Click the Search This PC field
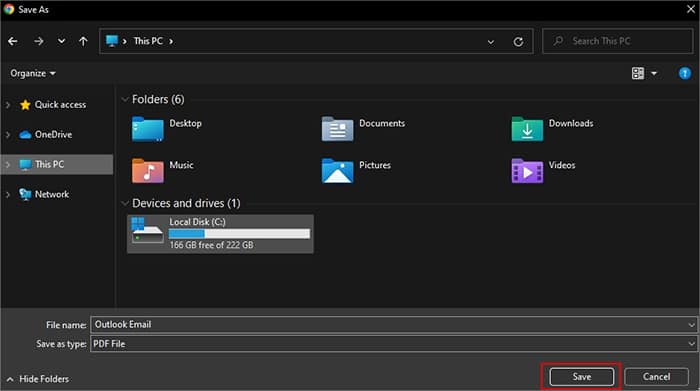The image size is (700, 391). (617, 41)
